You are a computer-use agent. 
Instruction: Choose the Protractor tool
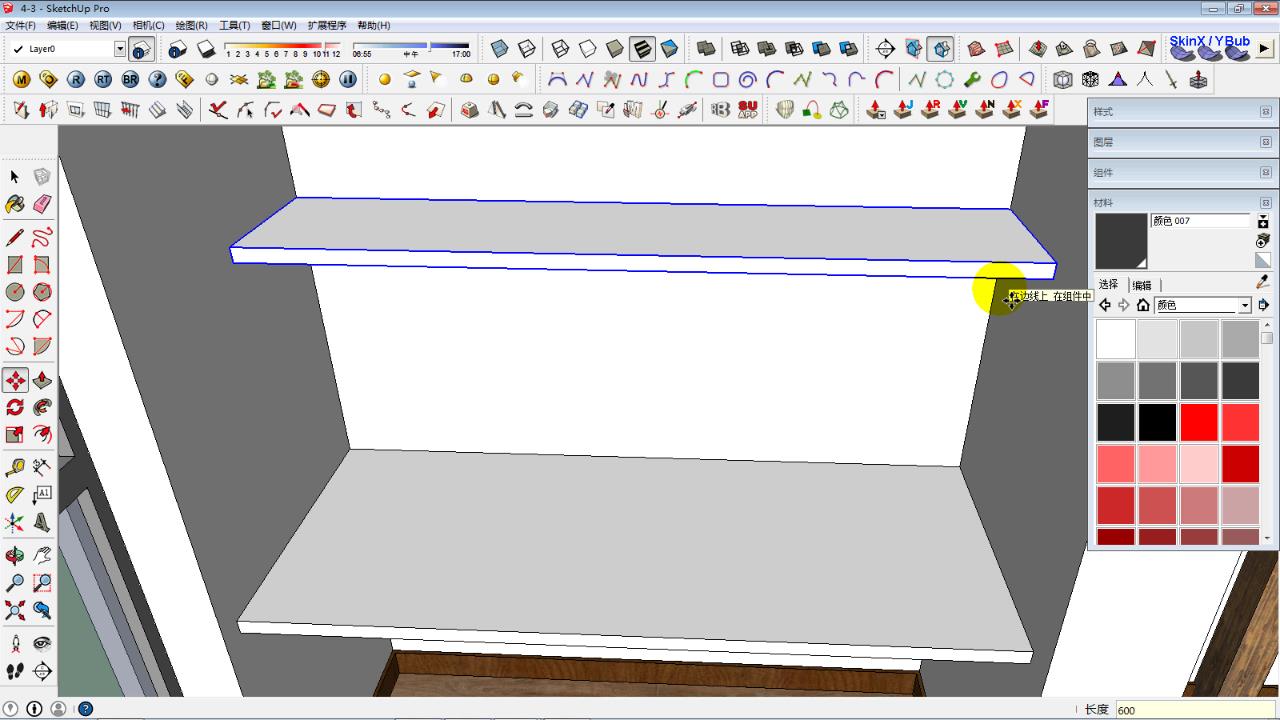point(14,495)
